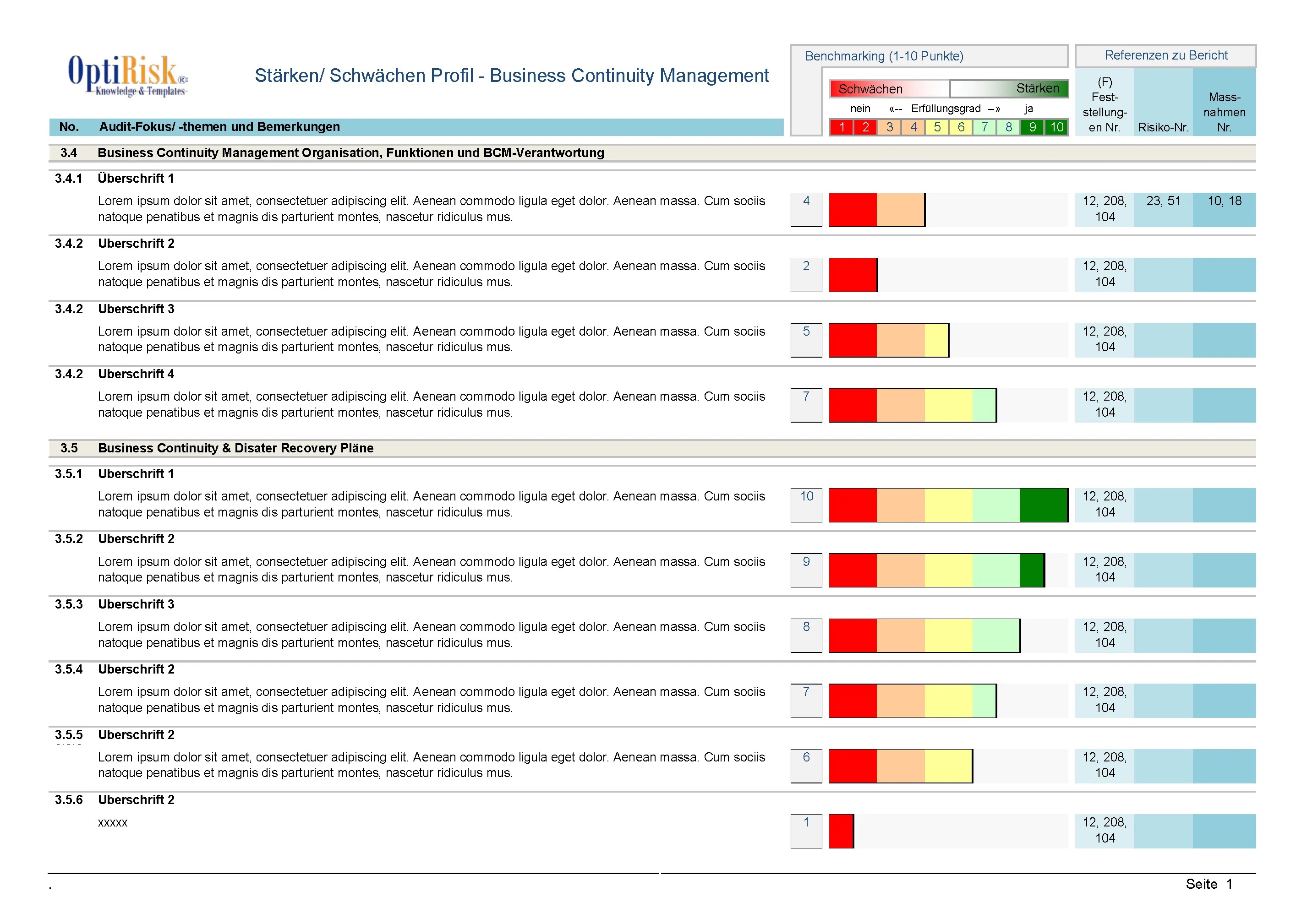Click the Referenzen zu Bericht header

coord(1165,56)
